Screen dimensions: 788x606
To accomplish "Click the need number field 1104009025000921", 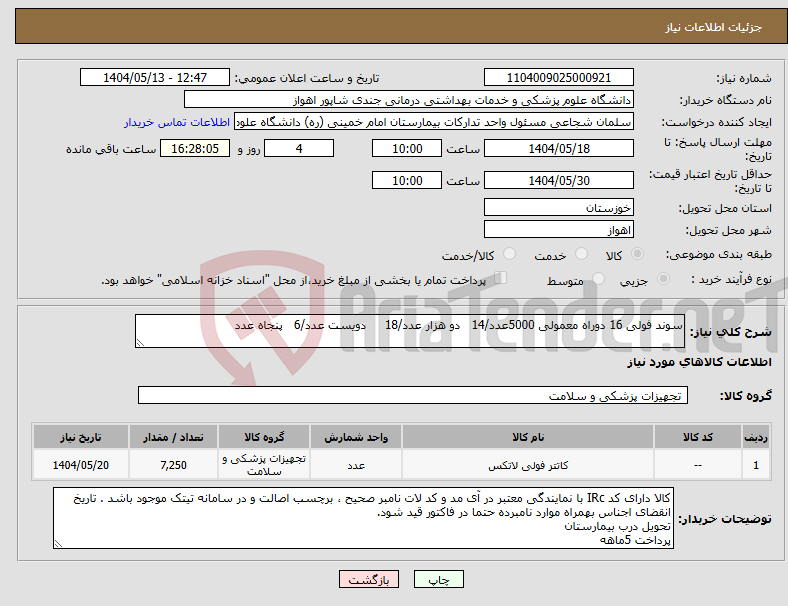I will (559, 78).
